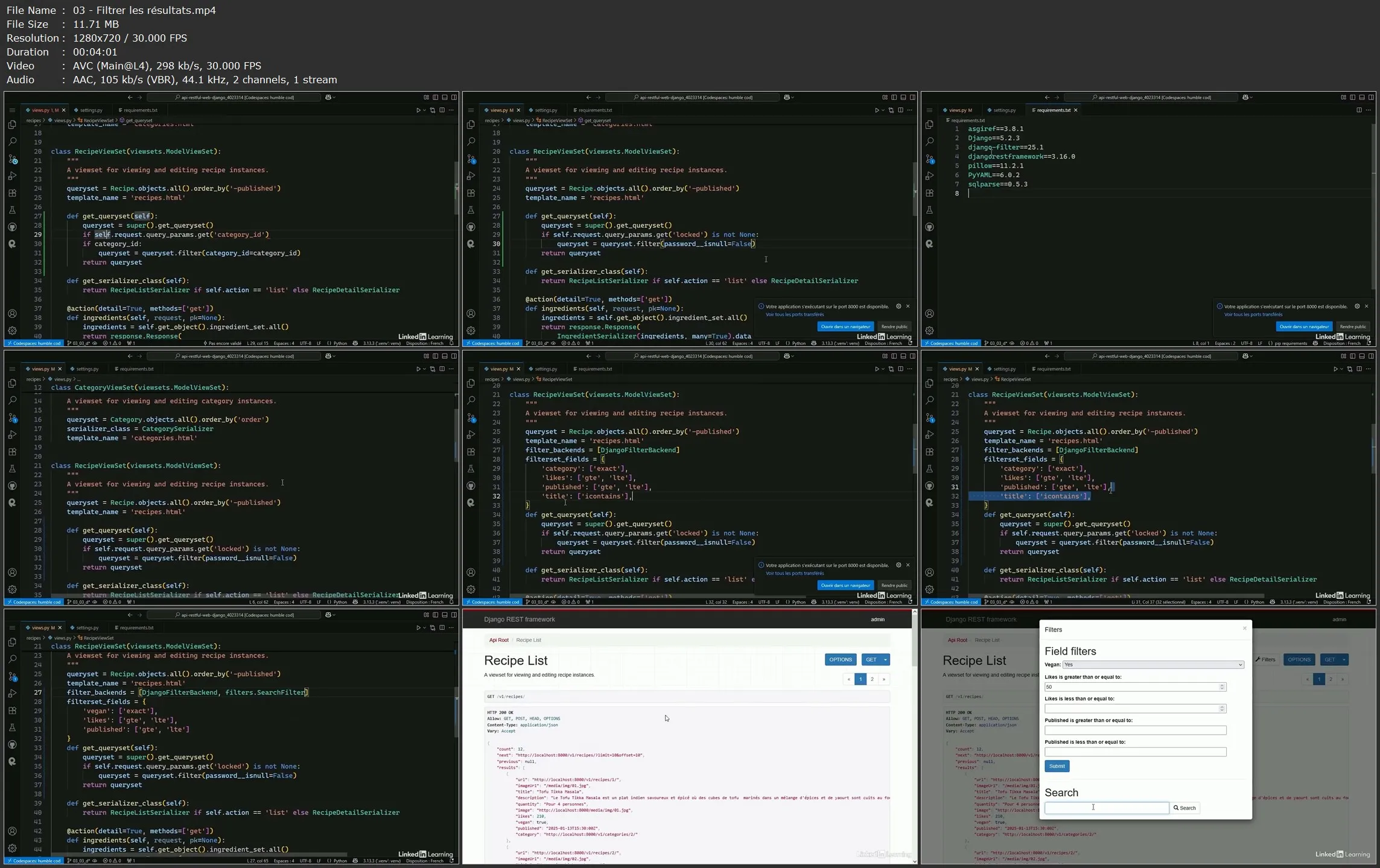Open Explorer icon in the category_id code frame
The image size is (1380, 868).
coord(12,125)
